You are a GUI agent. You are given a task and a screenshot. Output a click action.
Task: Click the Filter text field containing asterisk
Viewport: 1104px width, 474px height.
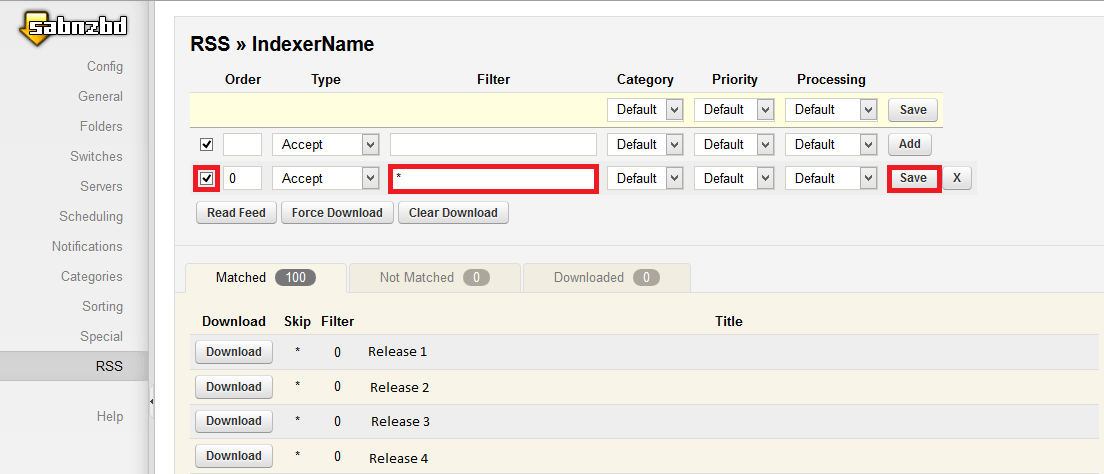(x=493, y=178)
